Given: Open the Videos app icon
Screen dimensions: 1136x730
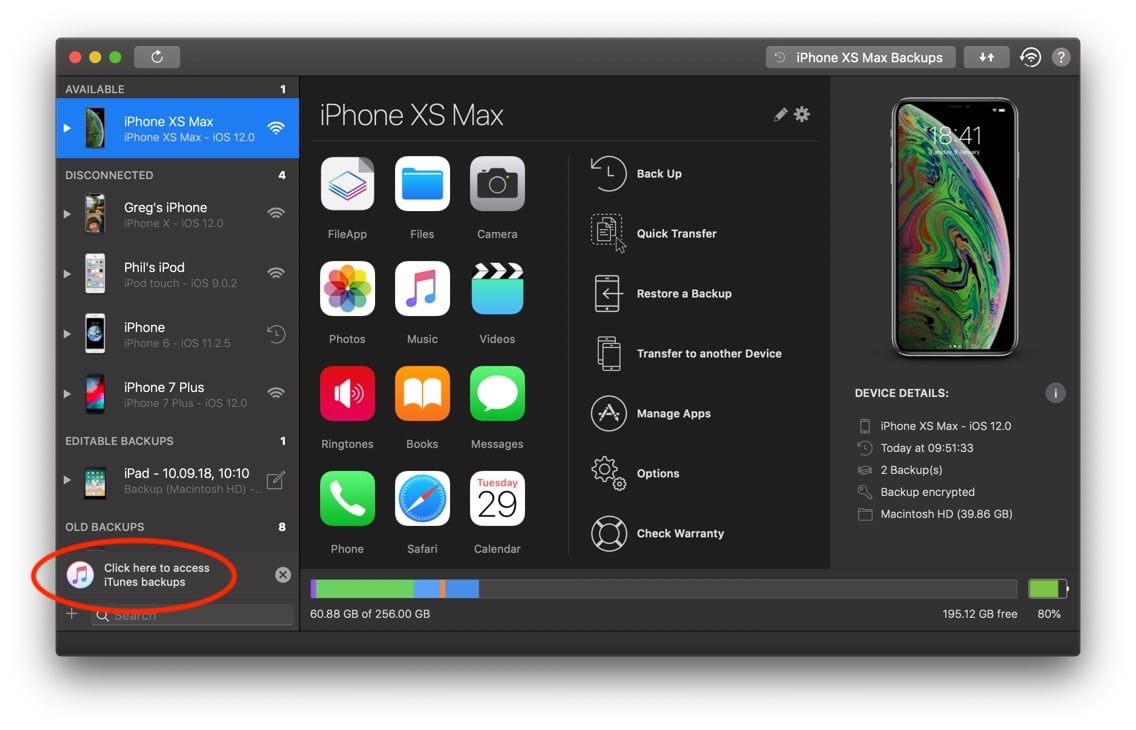Looking at the screenshot, I should [x=497, y=289].
